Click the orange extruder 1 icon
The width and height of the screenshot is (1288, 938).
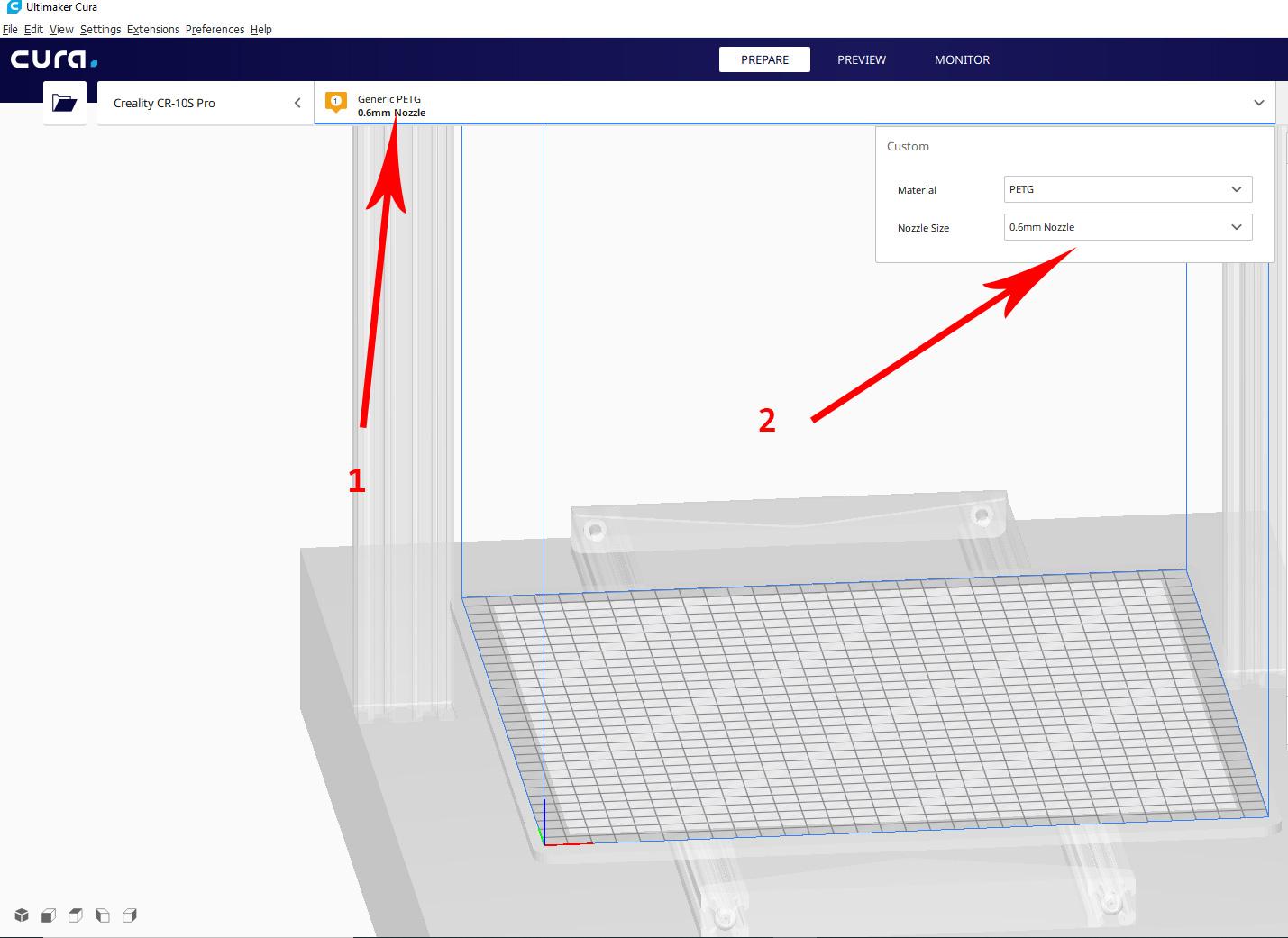coord(336,102)
